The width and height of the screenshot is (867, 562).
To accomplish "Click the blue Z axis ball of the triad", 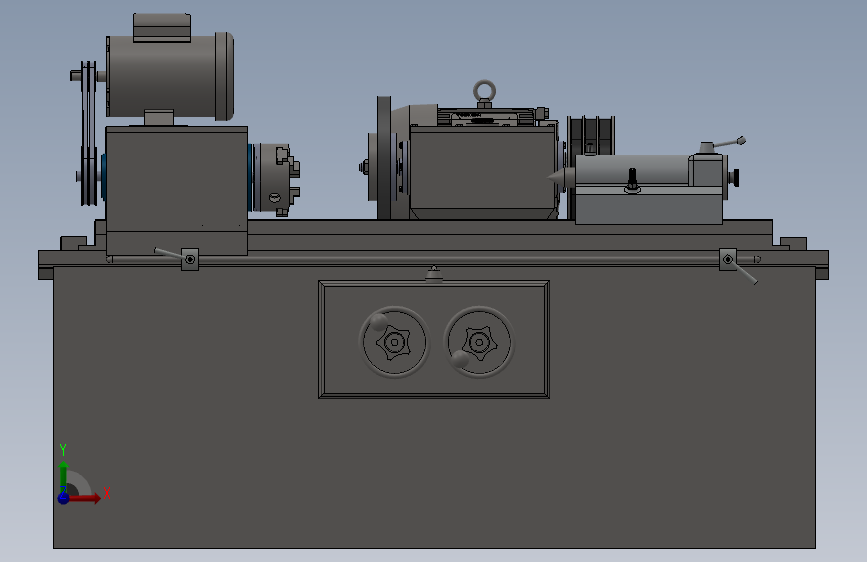I will coord(64,498).
